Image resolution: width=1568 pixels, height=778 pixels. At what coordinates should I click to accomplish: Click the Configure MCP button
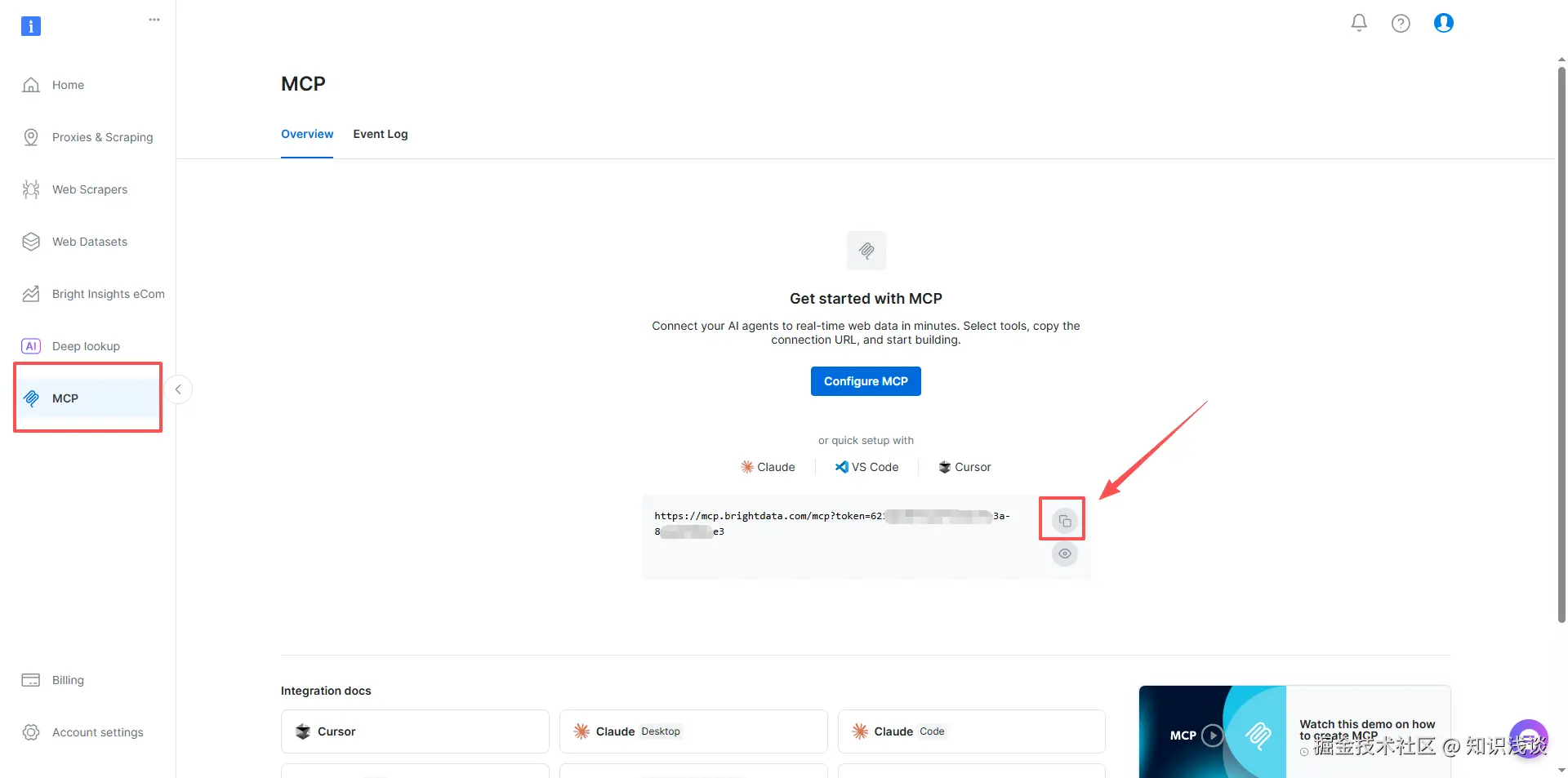[x=866, y=381]
